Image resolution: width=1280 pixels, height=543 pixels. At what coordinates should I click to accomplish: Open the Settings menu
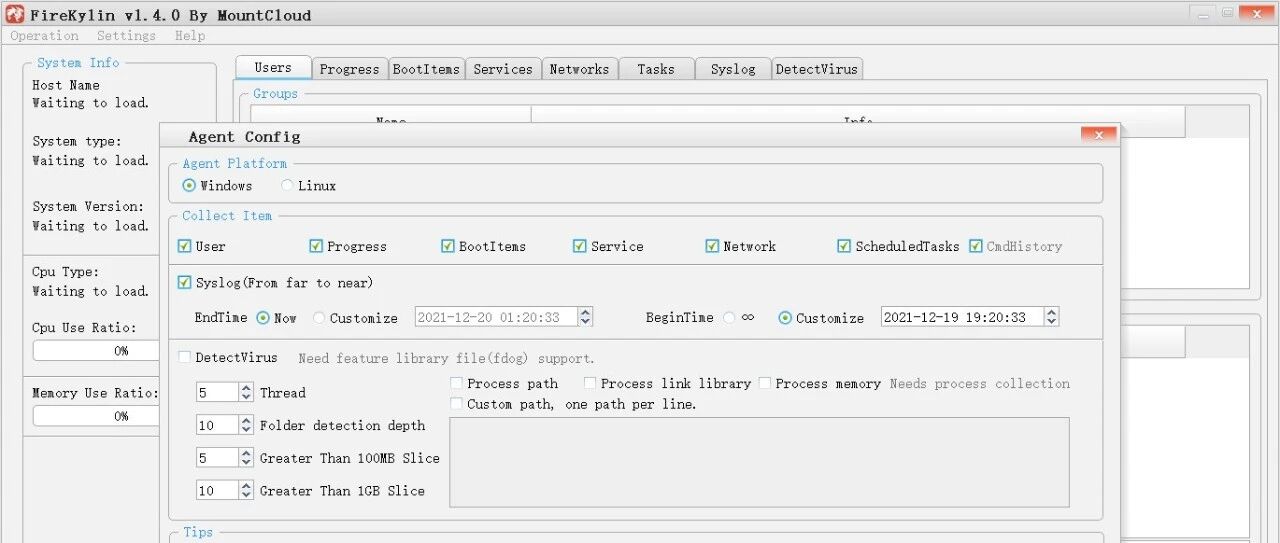pos(126,36)
